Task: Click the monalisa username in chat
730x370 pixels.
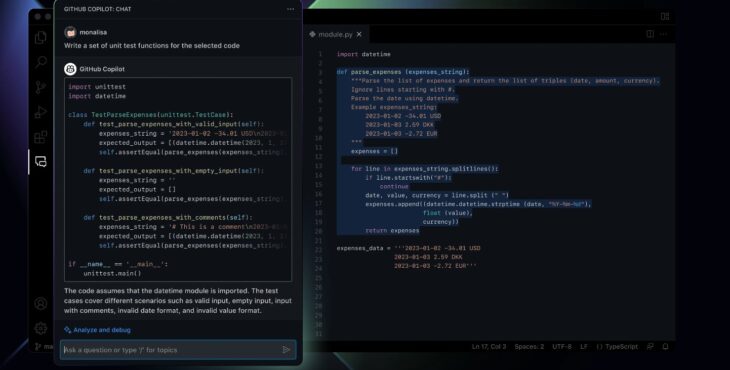Action: 93,32
